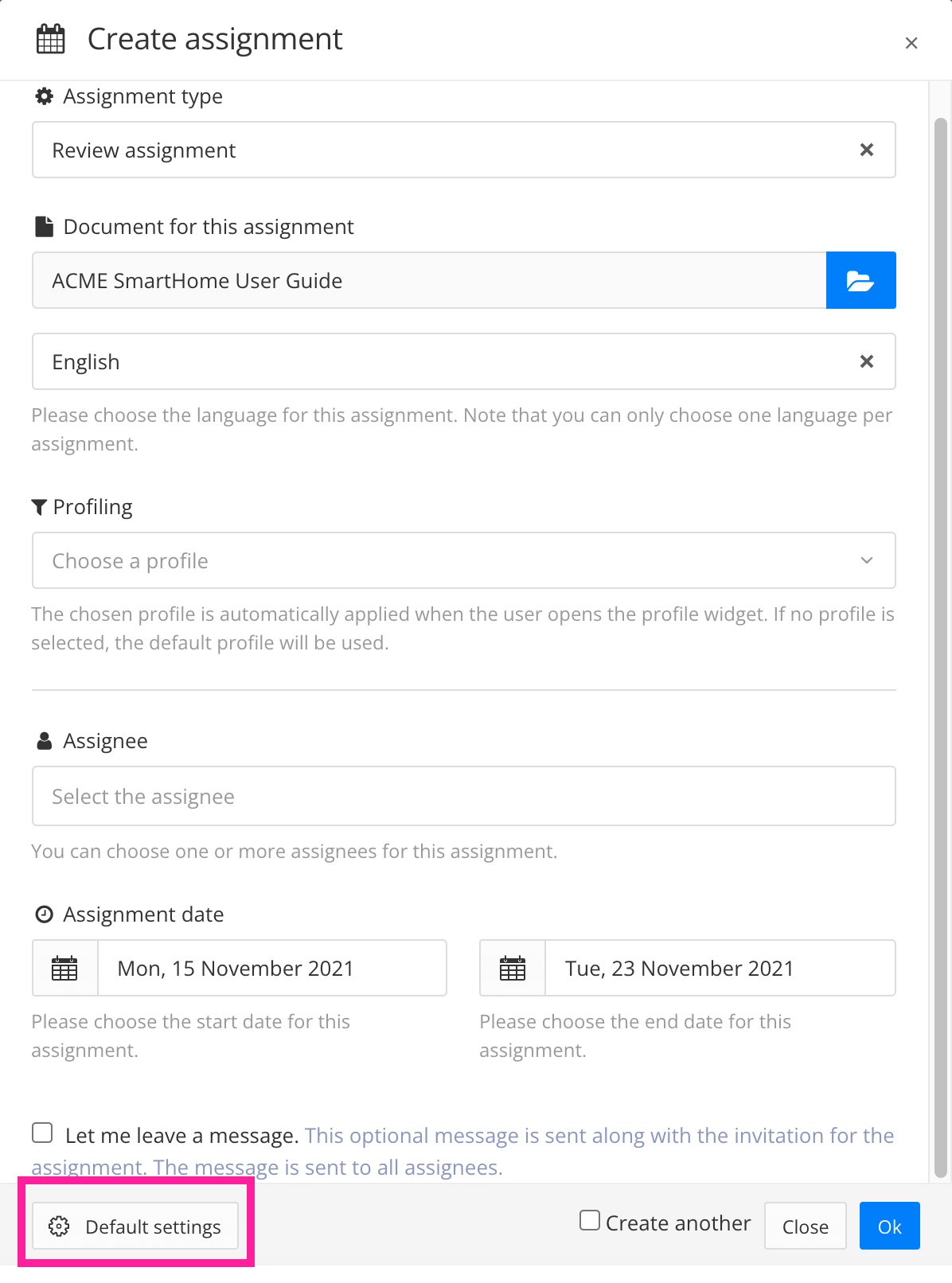
Task: Open end date calendar icon
Action: (x=513, y=968)
